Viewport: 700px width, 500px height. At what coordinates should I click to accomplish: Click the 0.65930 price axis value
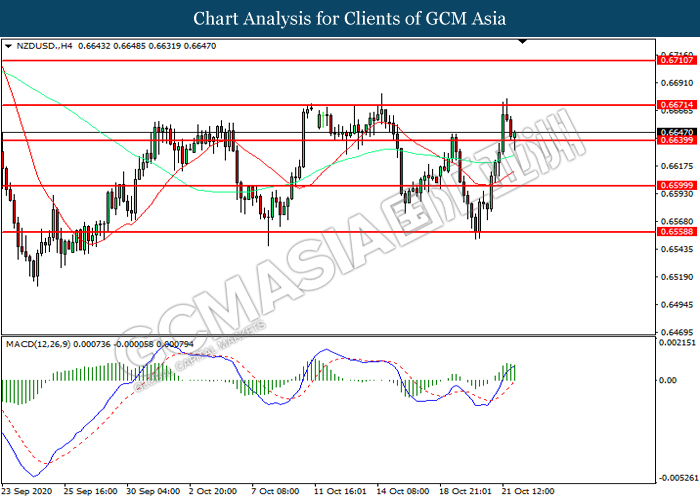676,194
